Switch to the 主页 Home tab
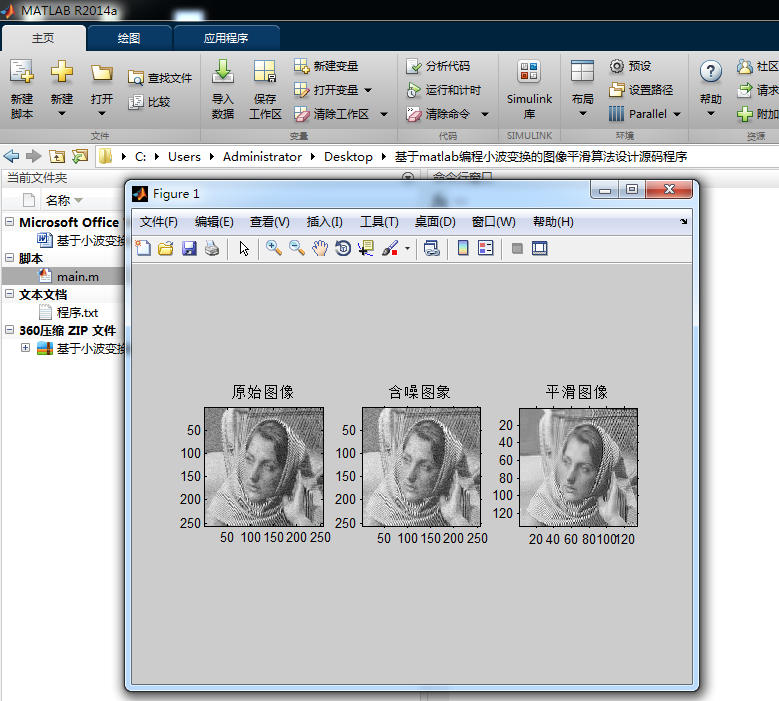Image resolution: width=779 pixels, height=701 pixels. coord(43,38)
